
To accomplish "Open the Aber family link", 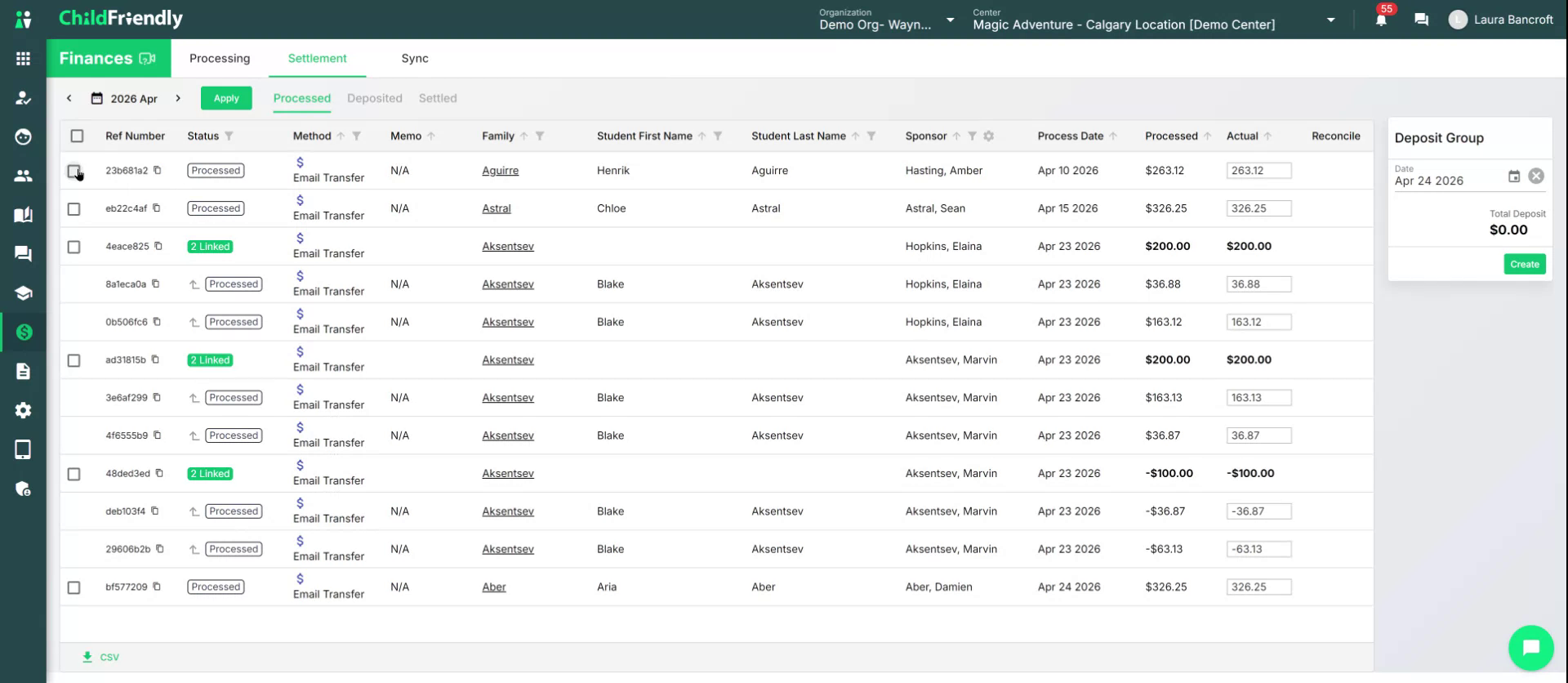I will pyautogui.click(x=494, y=587).
